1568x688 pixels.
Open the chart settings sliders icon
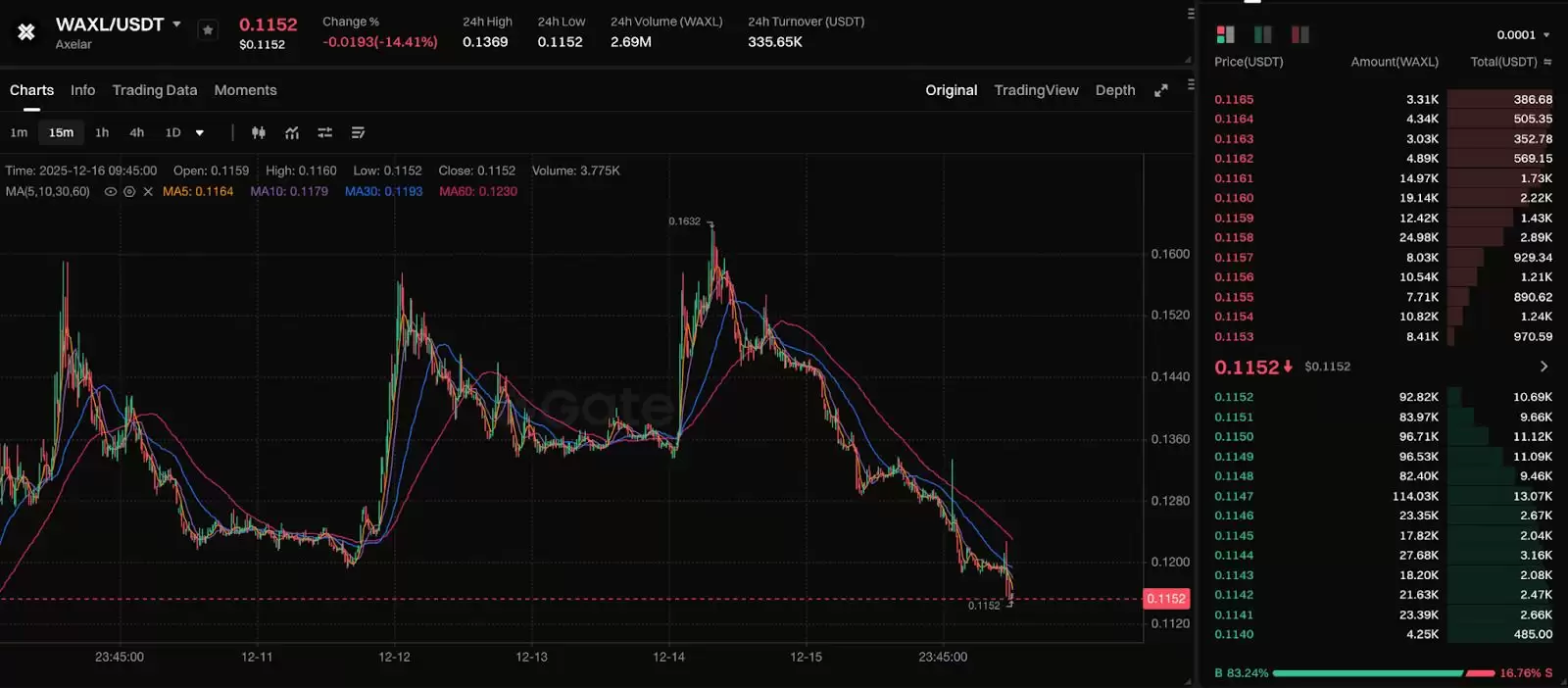tap(325, 132)
